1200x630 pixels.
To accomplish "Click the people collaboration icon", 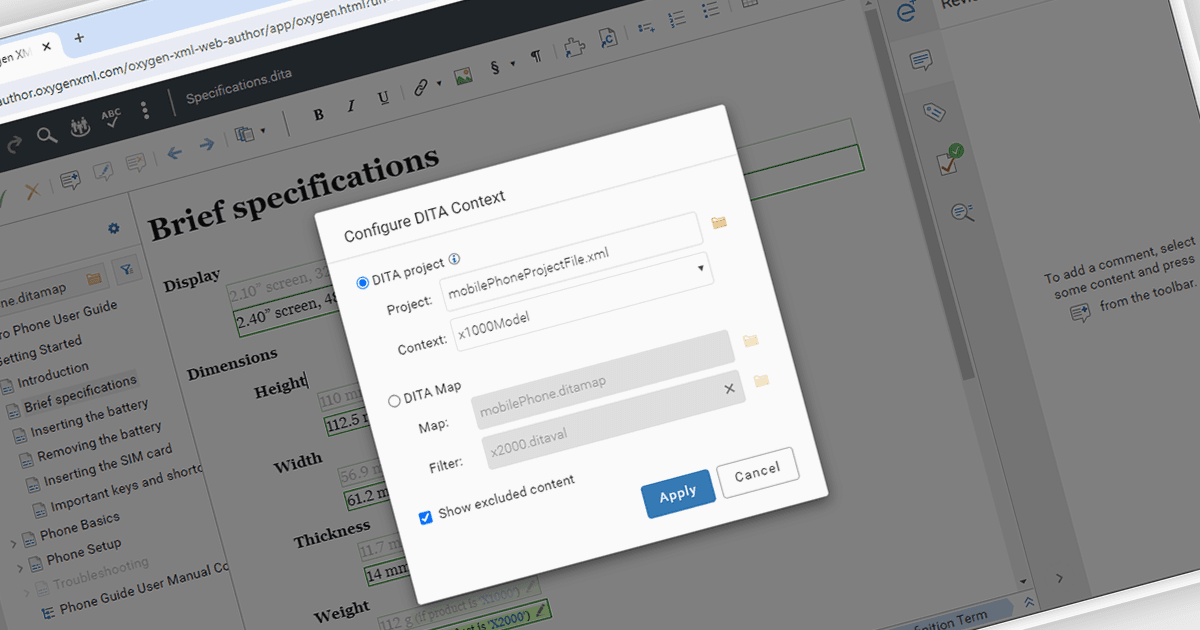I will click(x=81, y=128).
